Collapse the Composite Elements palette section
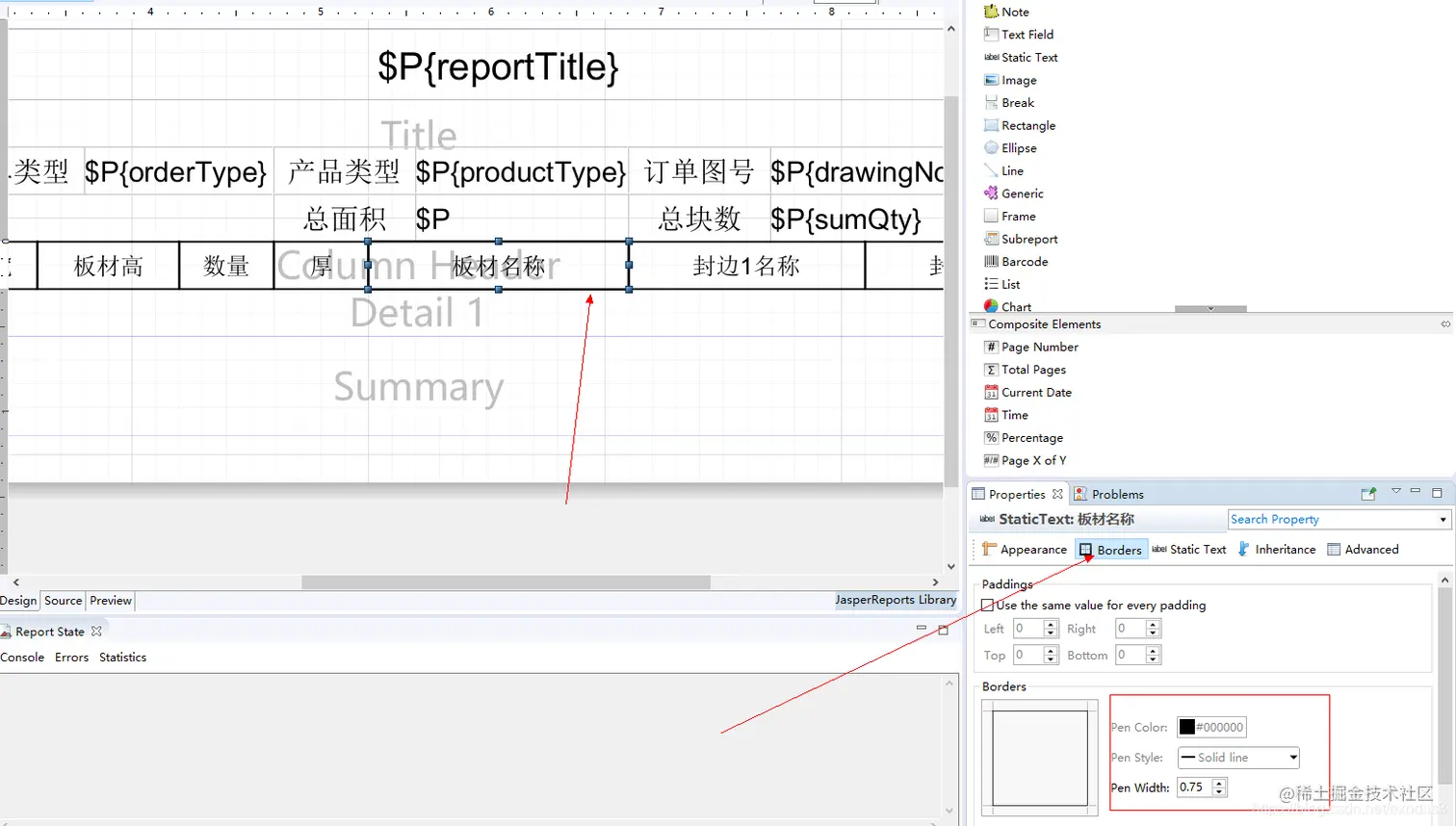The width and height of the screenshot is (1456, 826). 1445,324
